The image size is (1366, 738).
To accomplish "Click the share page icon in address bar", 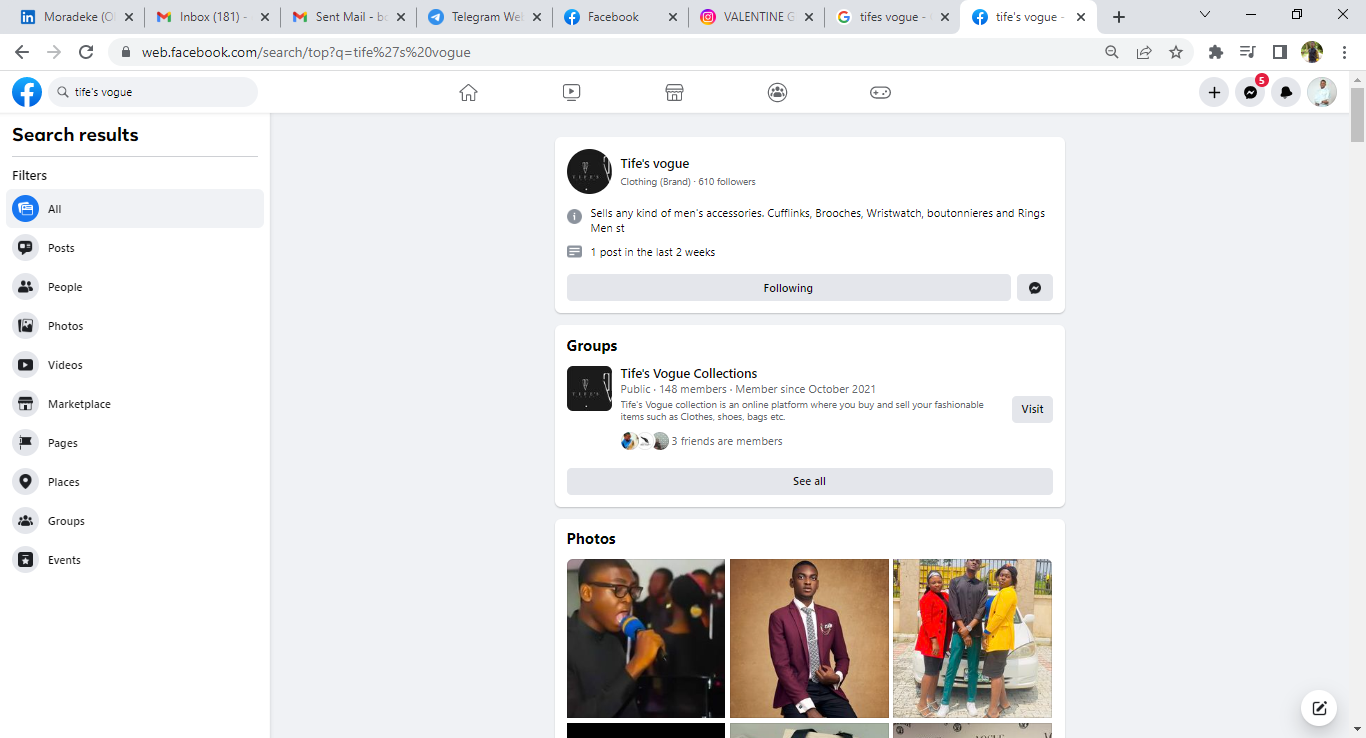I will click(1144, 52).
